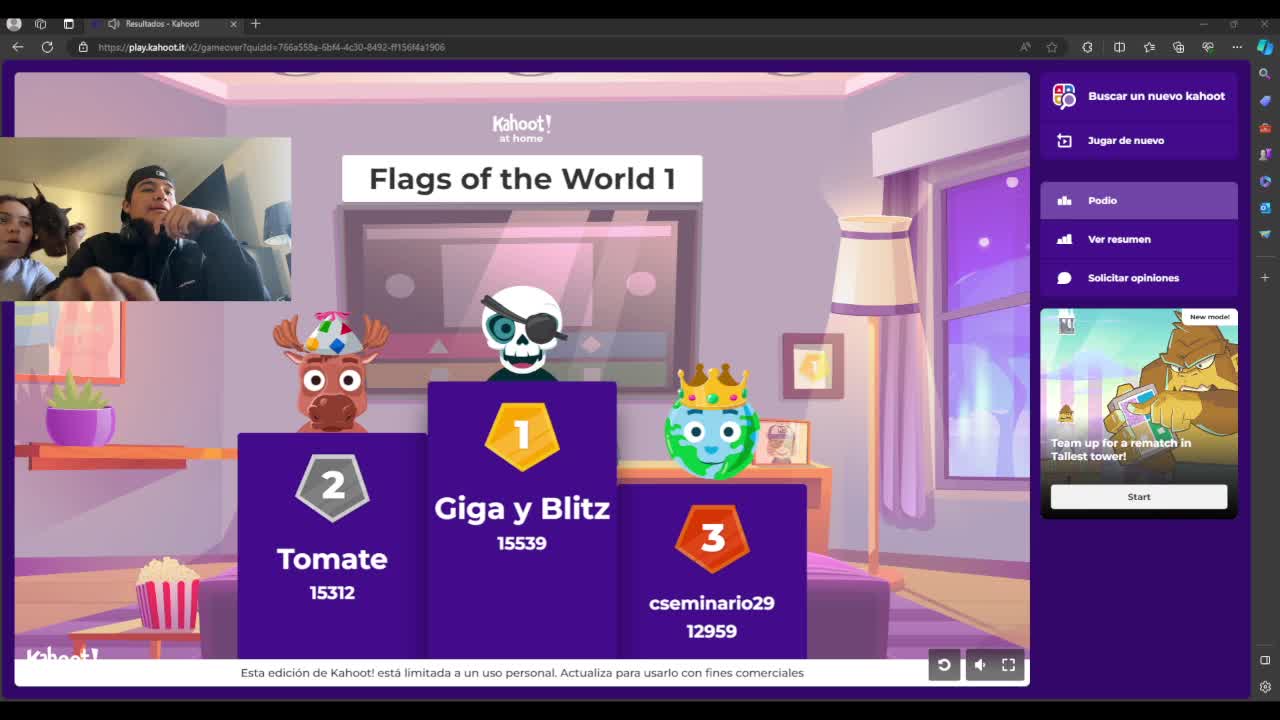Click the Solicitar opiniones speech bubble icon
Image resolution: width=1280 pixels, height=720 pixels.
pos(1064,278)
